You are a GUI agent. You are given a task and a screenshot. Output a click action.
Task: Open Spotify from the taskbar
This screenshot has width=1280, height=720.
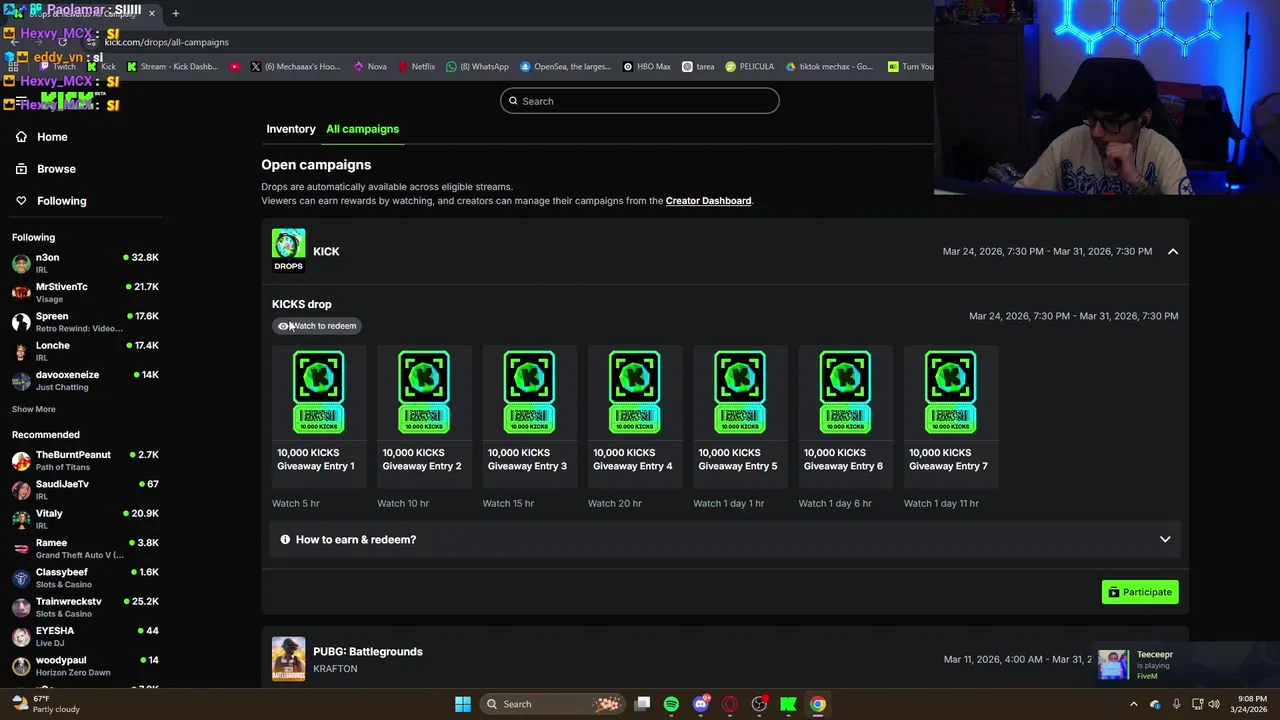pos(671,704)
